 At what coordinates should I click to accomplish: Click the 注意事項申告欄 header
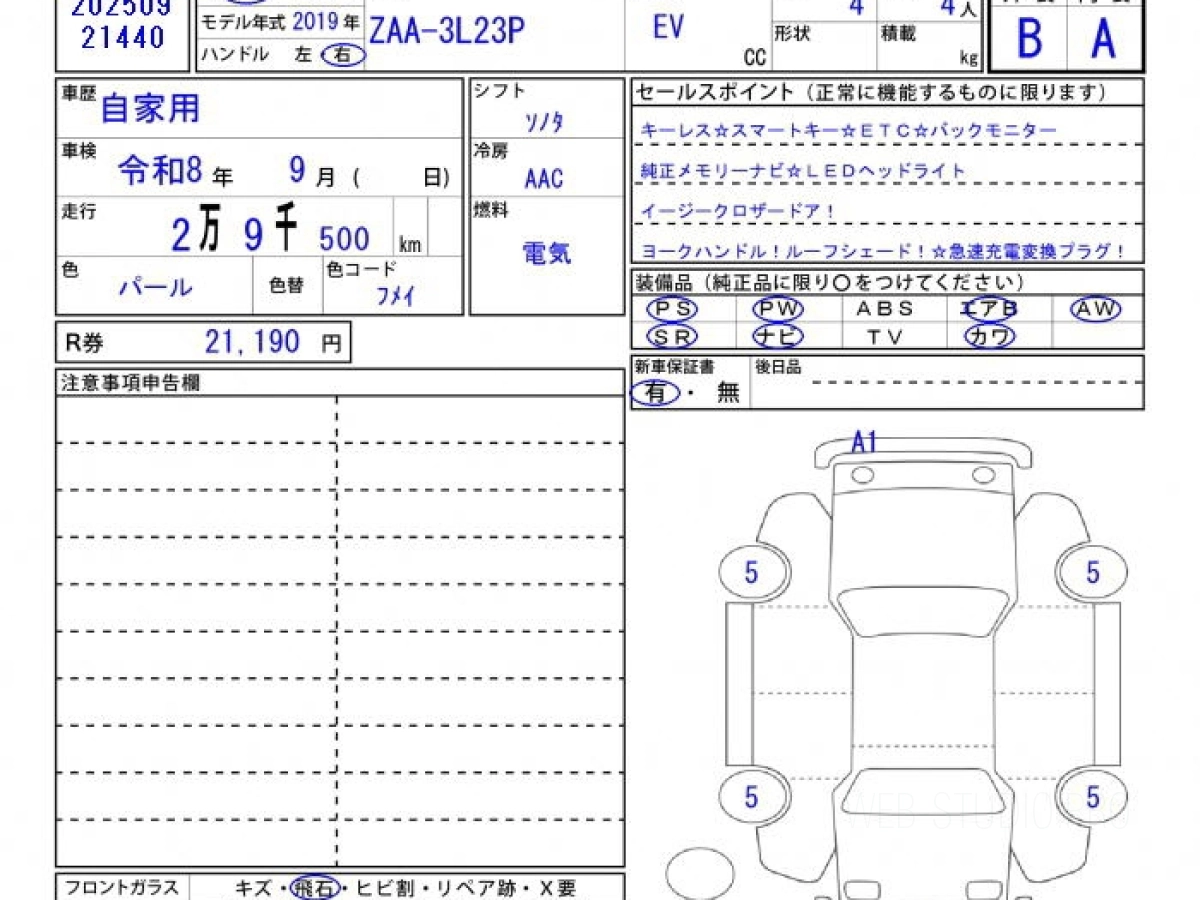click(131, 383)
